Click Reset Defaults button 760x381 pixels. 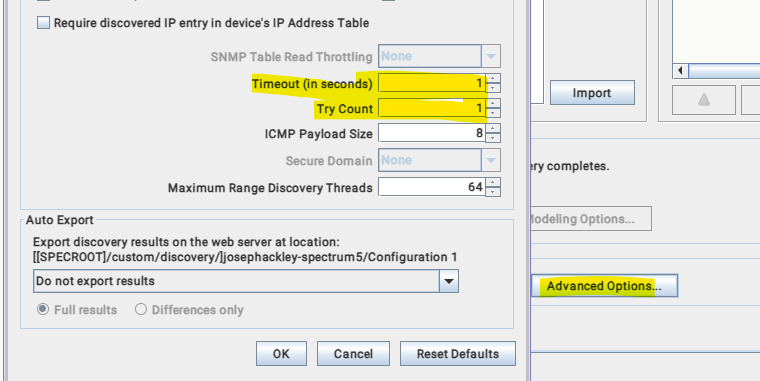pos(458,354)
